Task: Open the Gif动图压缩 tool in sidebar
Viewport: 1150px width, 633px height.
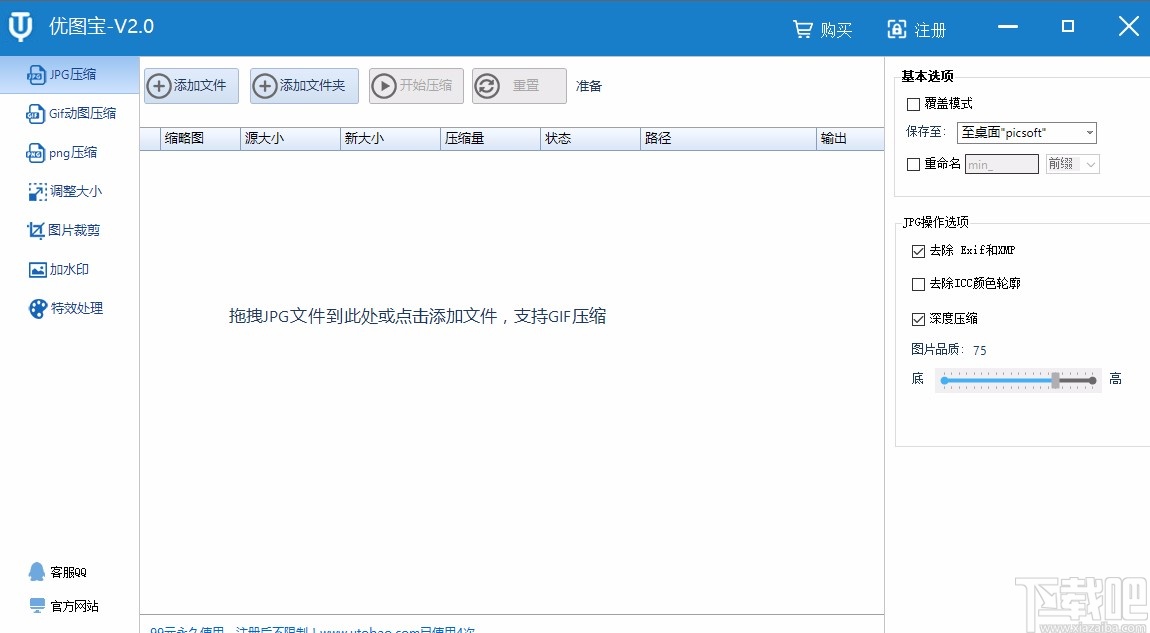Action: point(70,113)
